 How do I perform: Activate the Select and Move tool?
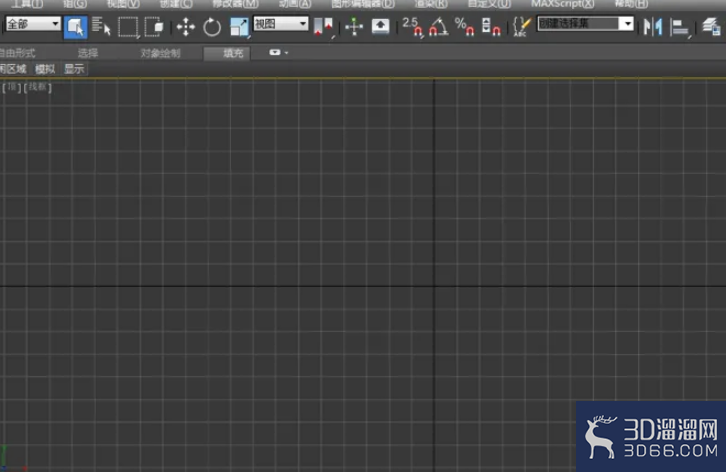point(186,27)
